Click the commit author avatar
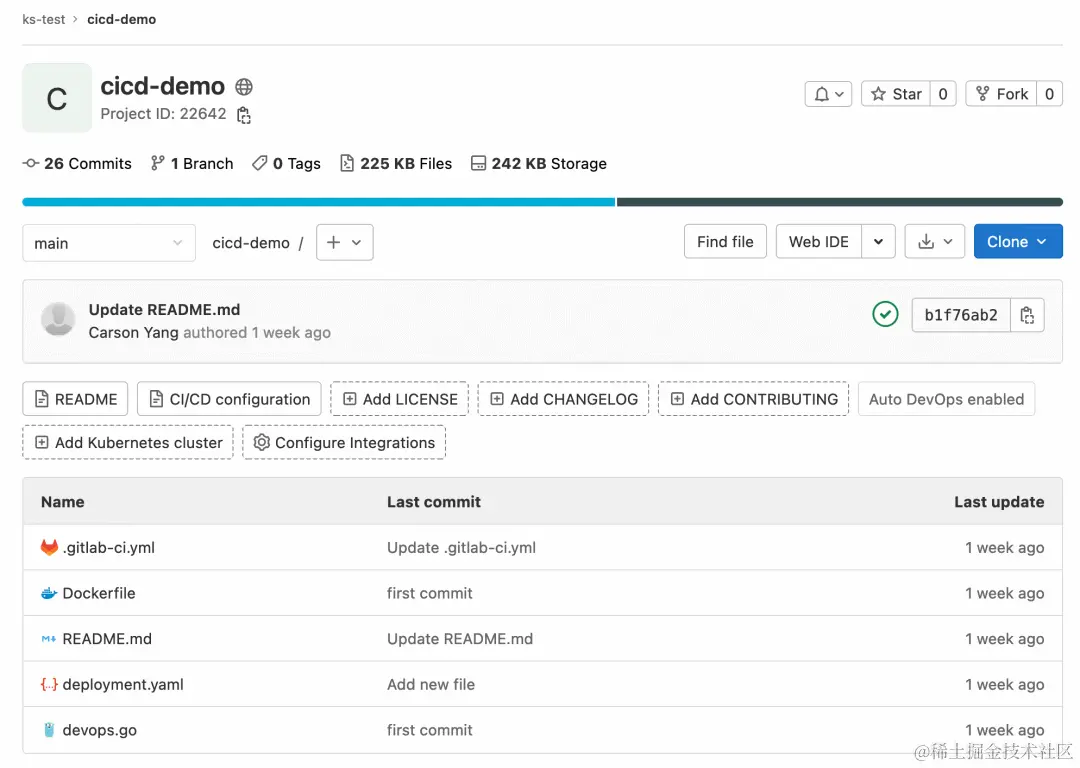The width and height of the screenshot is (1080, 768). [58, 320]
